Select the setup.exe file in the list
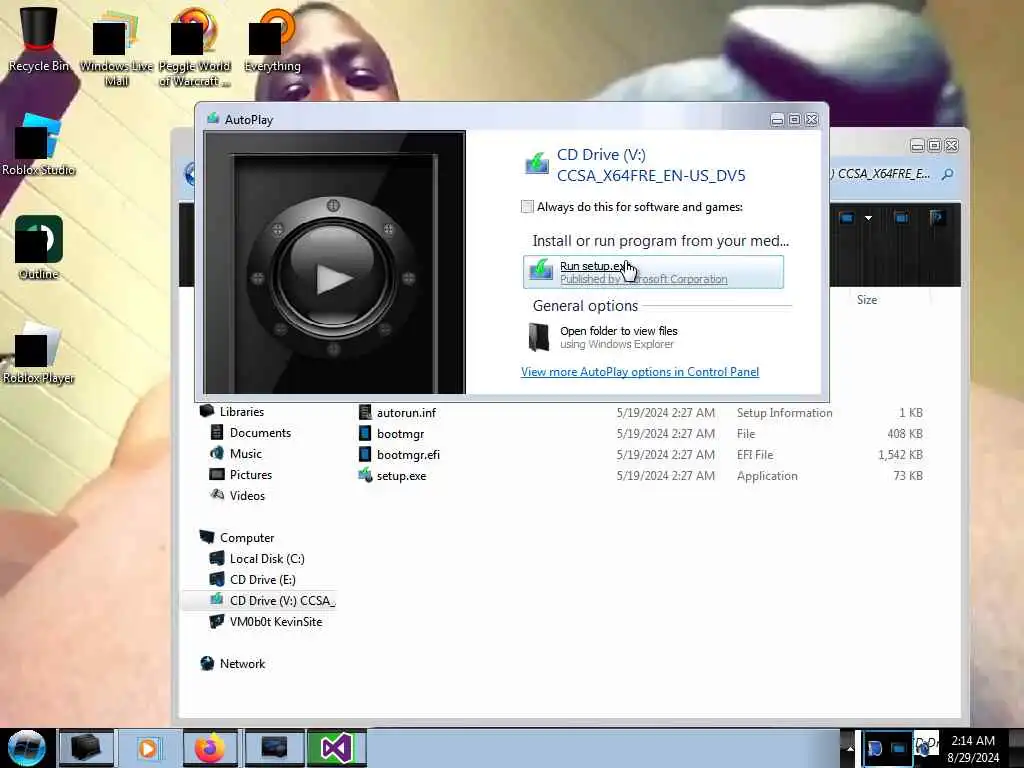The height and width of the screenshot is (768, 1024). tap(401, 475)
